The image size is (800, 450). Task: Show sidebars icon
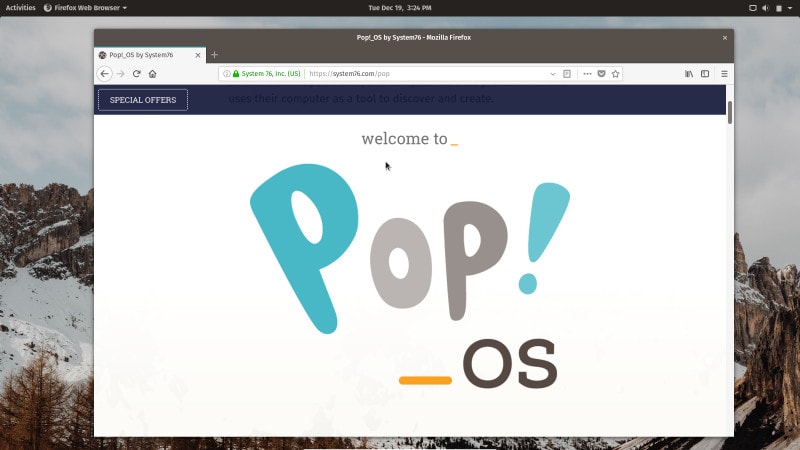(x=705, y=74)
